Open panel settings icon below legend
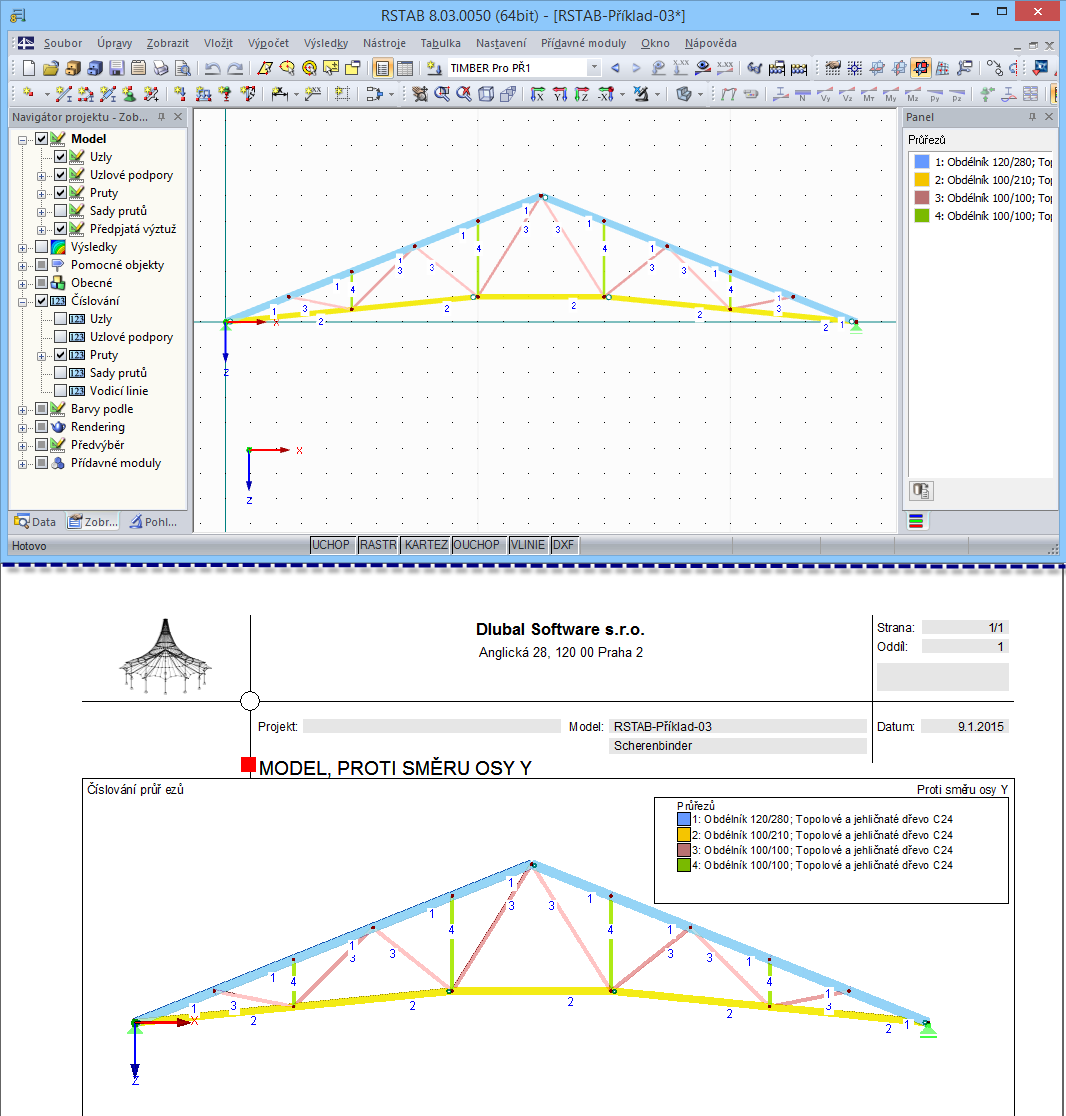1066x1116 pixels. (922, 491)
